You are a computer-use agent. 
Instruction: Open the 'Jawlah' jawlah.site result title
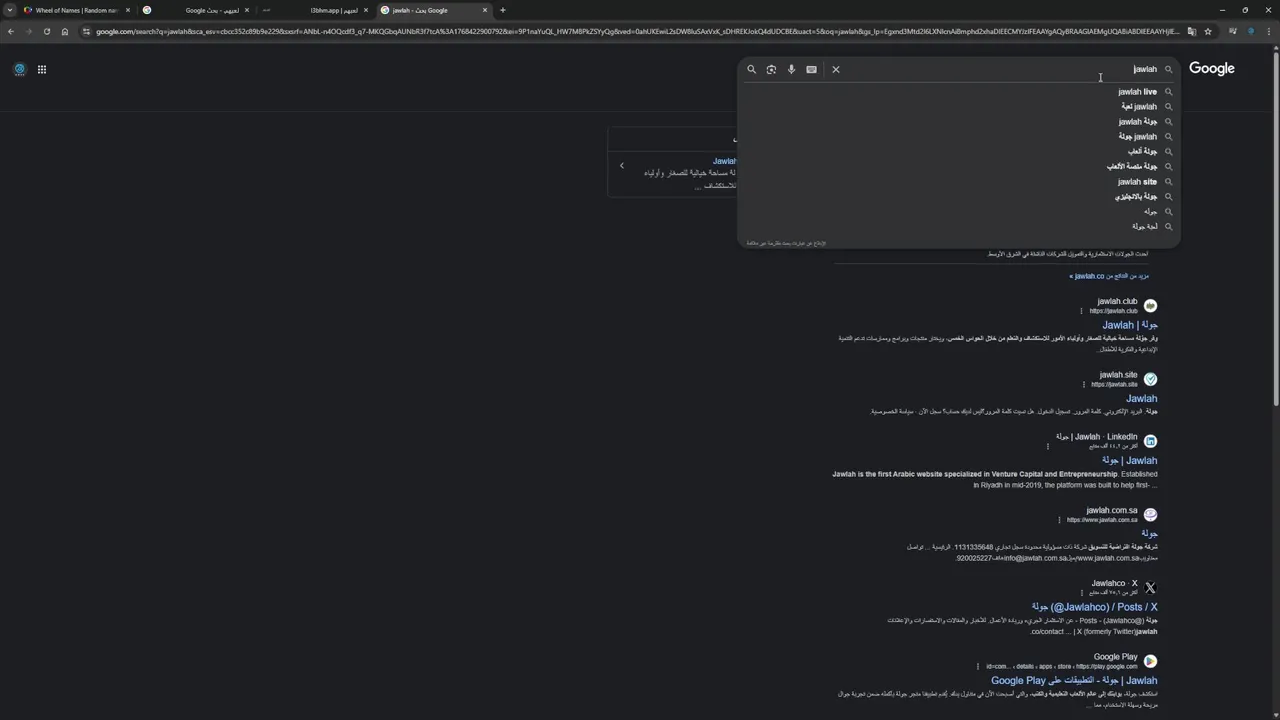pyautogui.click(x=1141, y=398)
